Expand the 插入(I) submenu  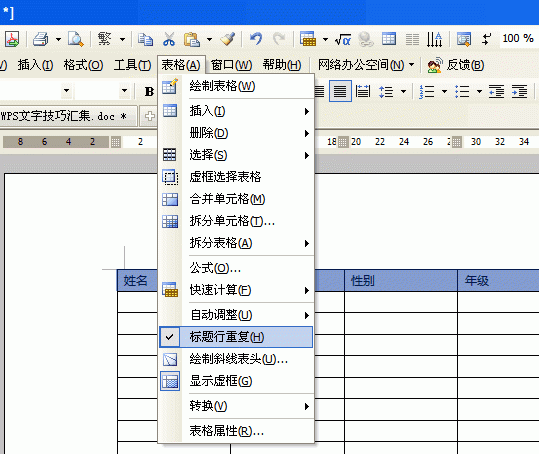(x=236, y=111)
